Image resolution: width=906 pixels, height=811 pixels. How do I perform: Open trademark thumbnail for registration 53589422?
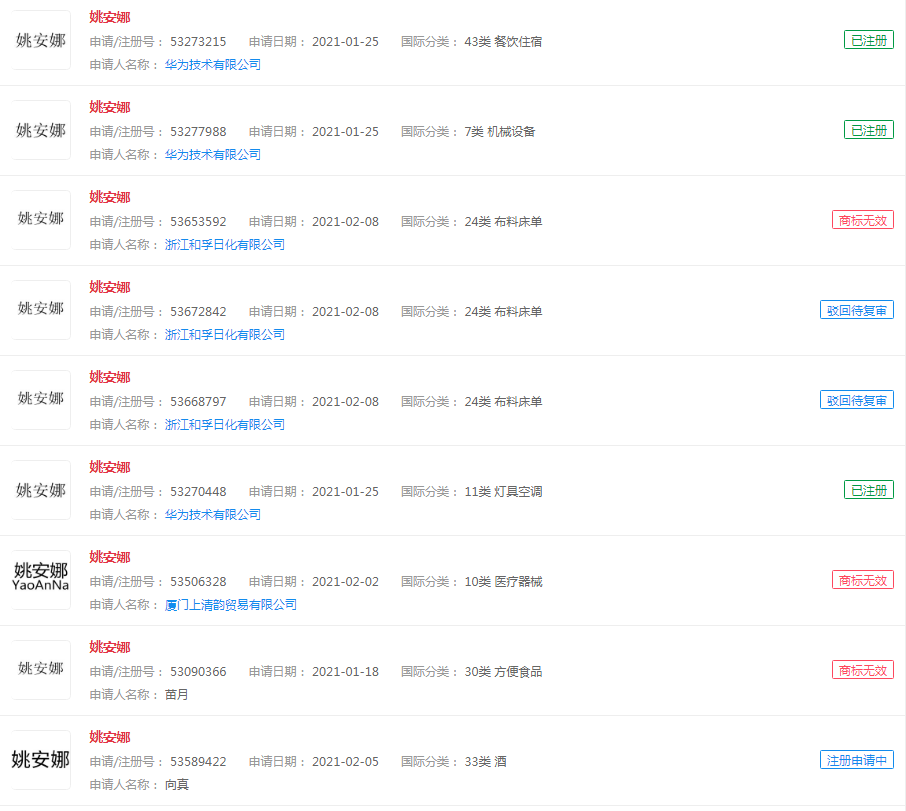41,760
